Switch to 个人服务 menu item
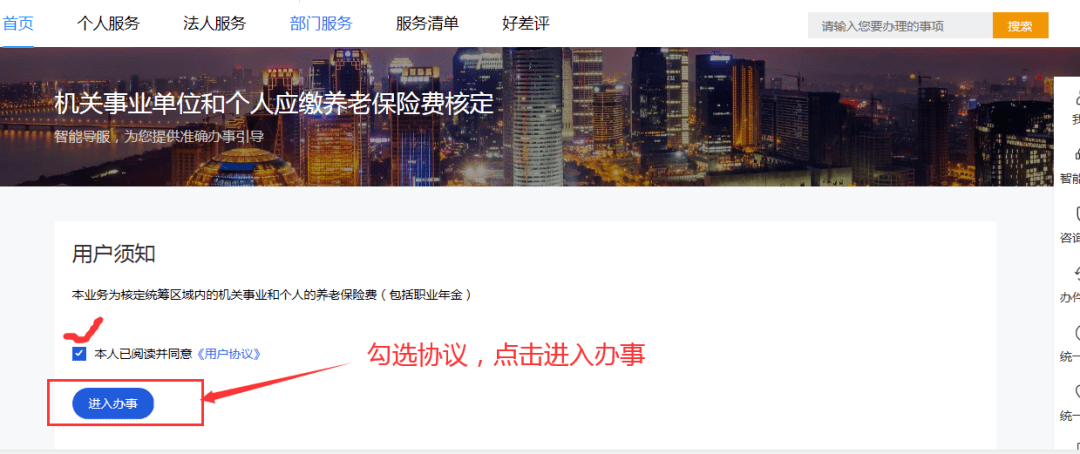1080x454 pixels. click(x=108, y=23)
